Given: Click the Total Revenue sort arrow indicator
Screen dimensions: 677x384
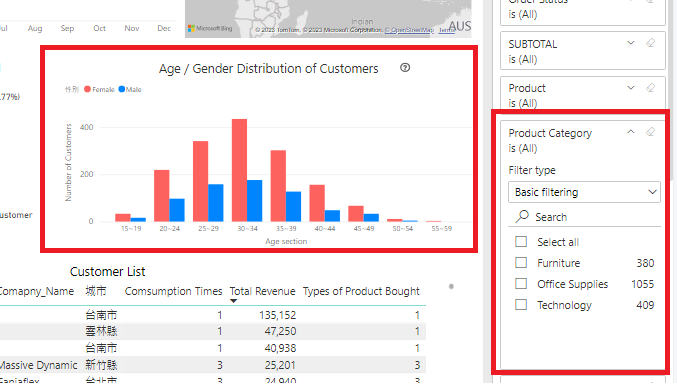Looking at the screenshot, I should point(234,301).
